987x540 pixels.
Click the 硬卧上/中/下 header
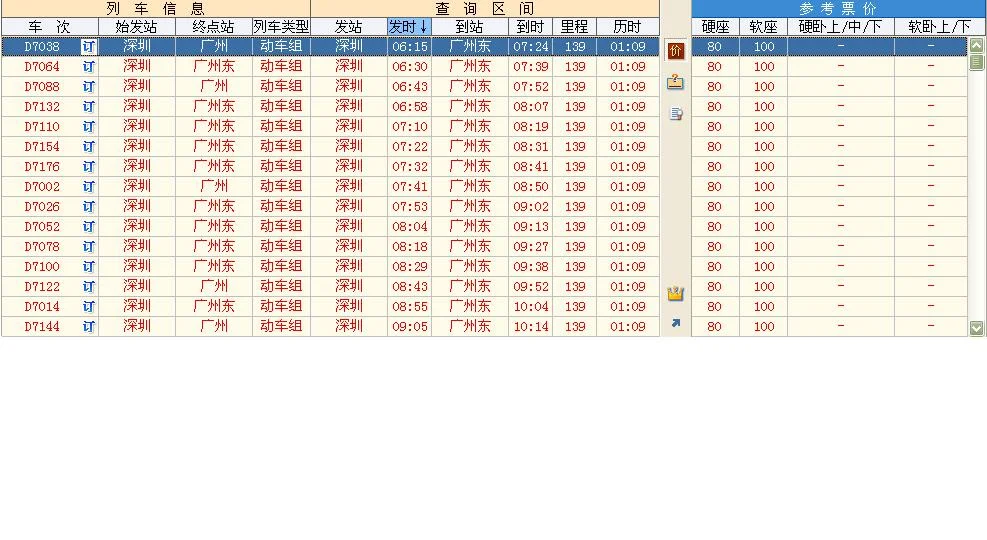[840, 27]
